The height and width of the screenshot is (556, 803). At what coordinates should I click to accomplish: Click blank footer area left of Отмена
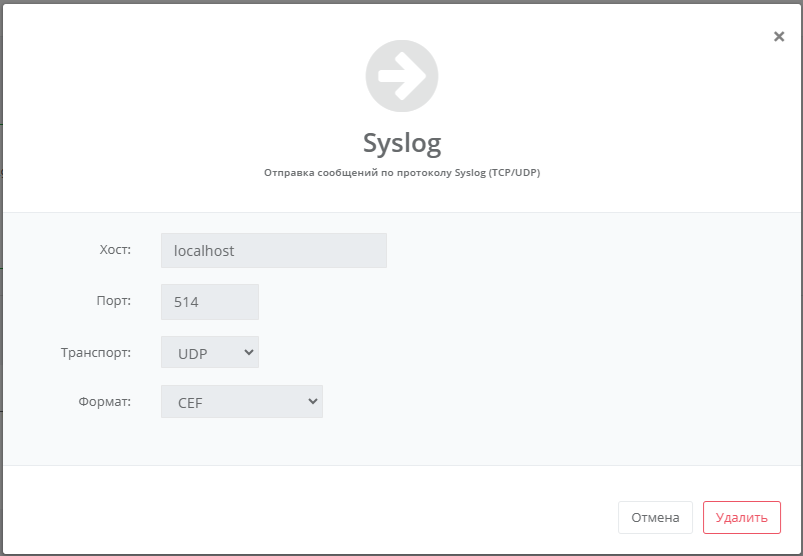pos(300,517)
